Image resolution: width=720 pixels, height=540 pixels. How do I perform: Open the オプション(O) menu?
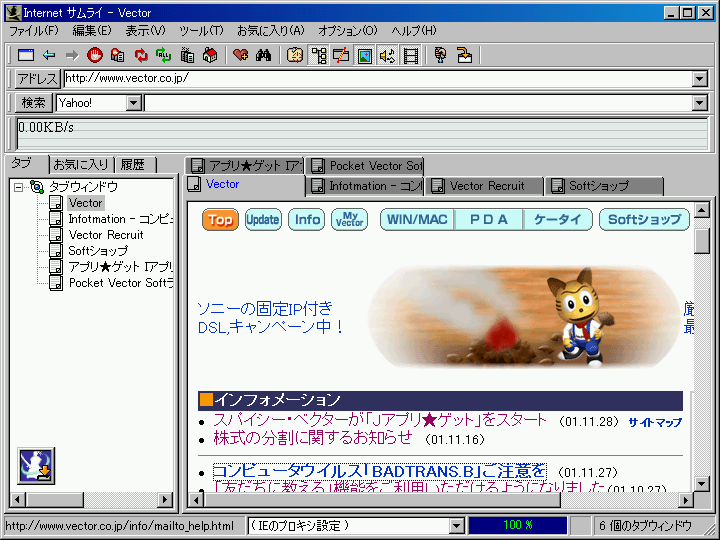tap(348, 31)
